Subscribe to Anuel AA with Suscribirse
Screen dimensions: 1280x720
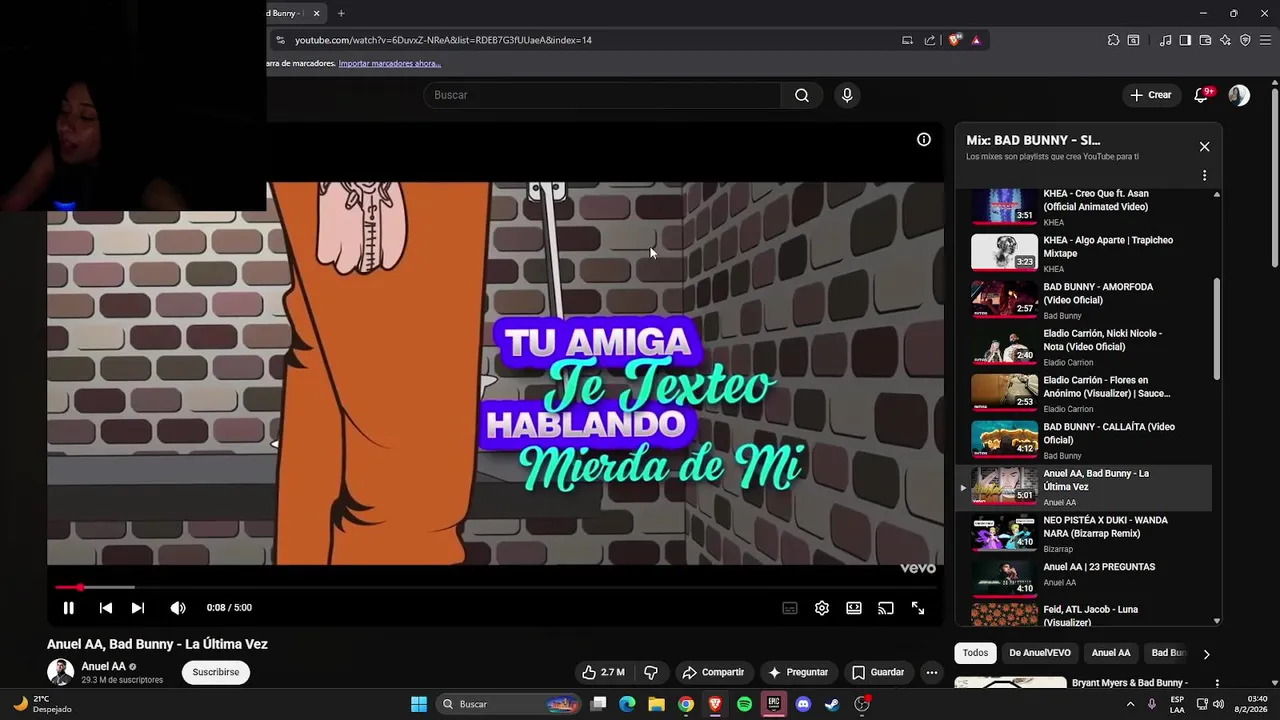click(216, 672)
